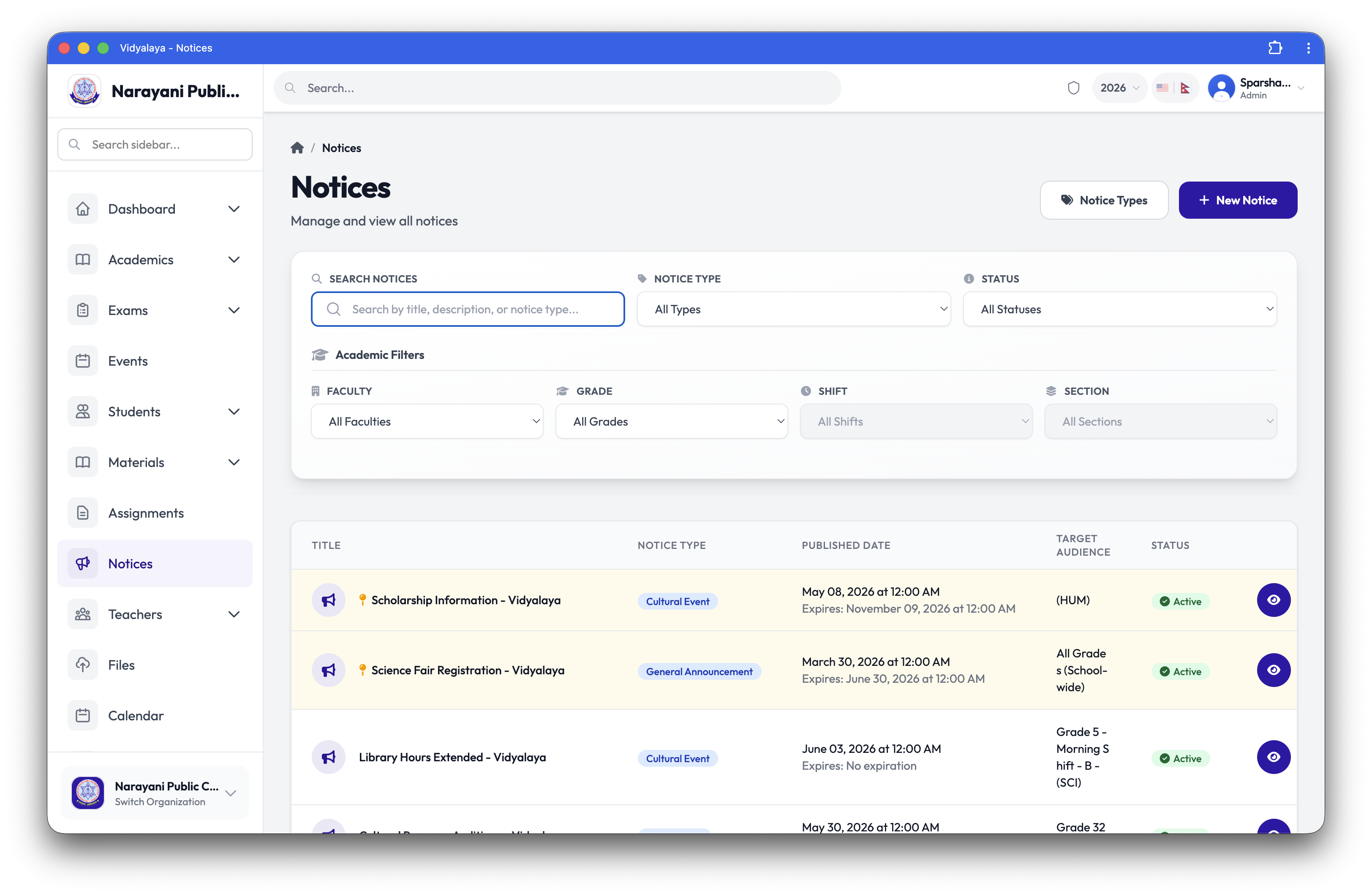The image size is (1372, 896).
Task: Click the Cultural Event tag on Scholarship Information
Action: tap(678, 601)
